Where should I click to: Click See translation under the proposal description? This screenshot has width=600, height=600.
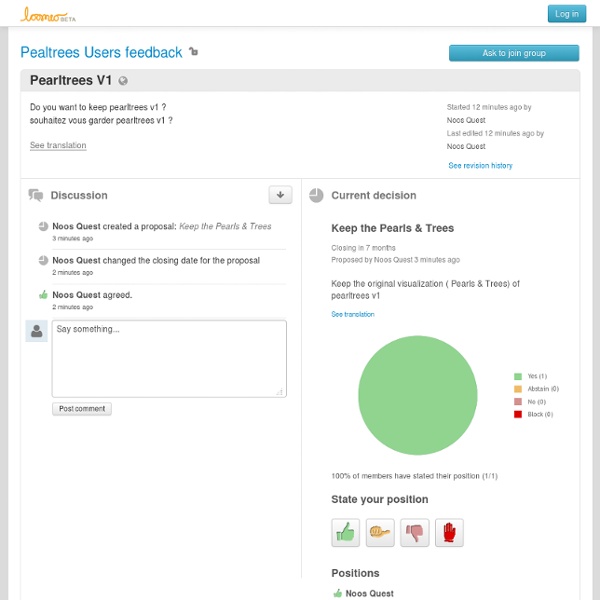353,314
